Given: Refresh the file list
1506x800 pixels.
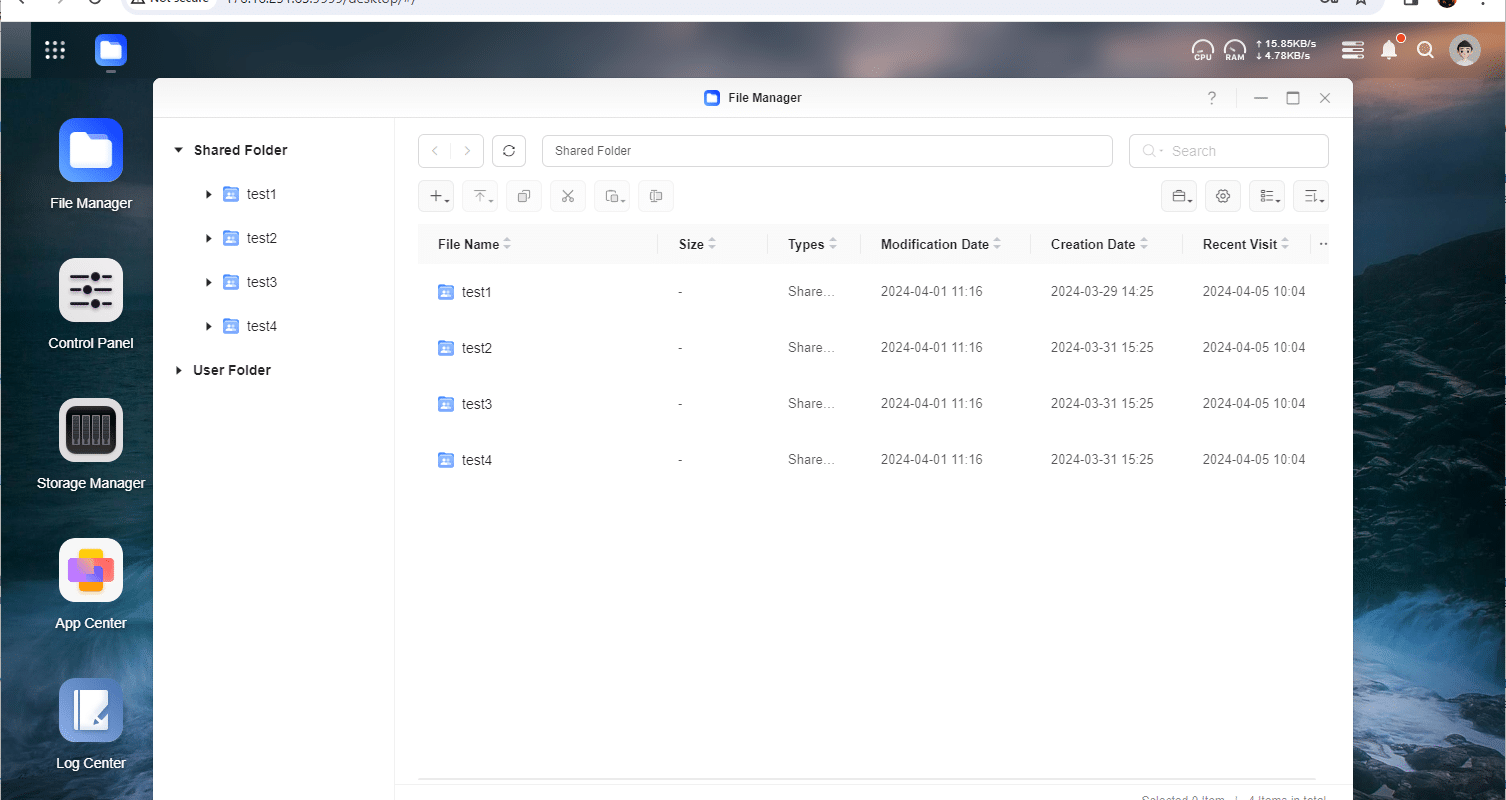Looking at the screenshot, I should click(x=509, y=151).
